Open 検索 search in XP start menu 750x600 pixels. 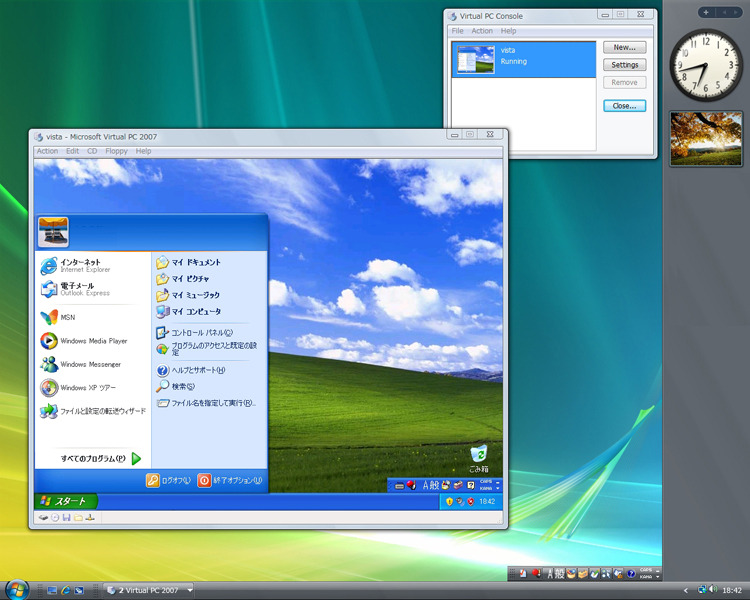coord(176,386)
